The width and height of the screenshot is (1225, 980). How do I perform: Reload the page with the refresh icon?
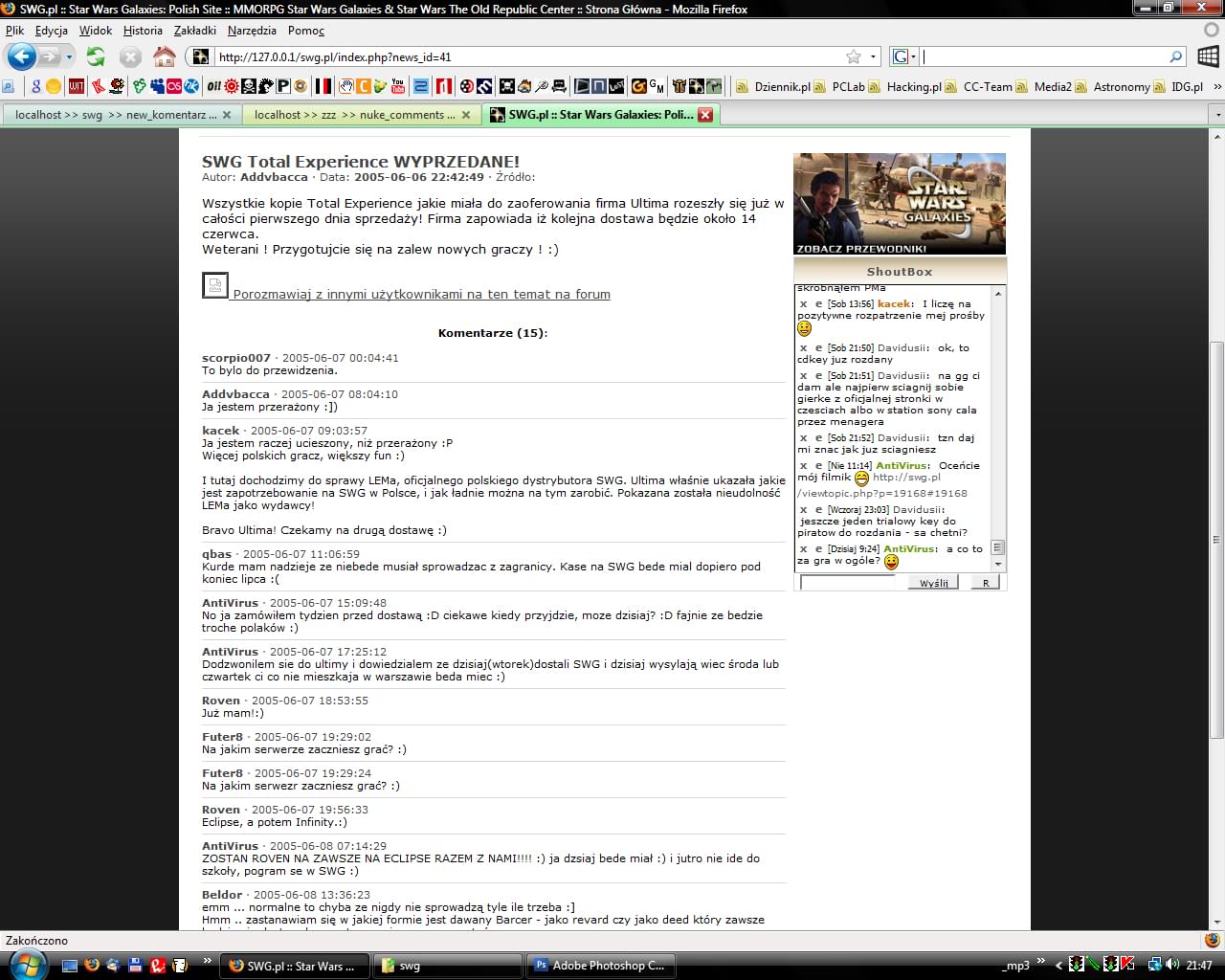(x=96, y=57)
